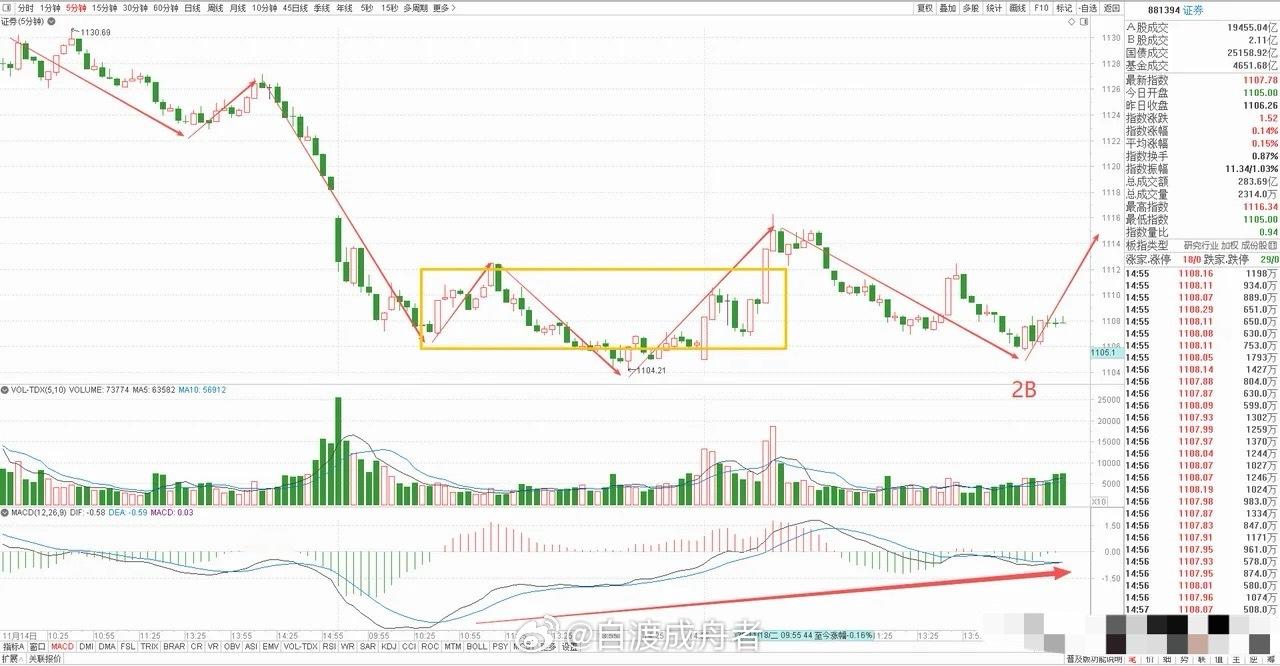The width and height of the screenshot is (1280, 666).
Task: Show the 日线 daily chart
Action: click(192, 8)
